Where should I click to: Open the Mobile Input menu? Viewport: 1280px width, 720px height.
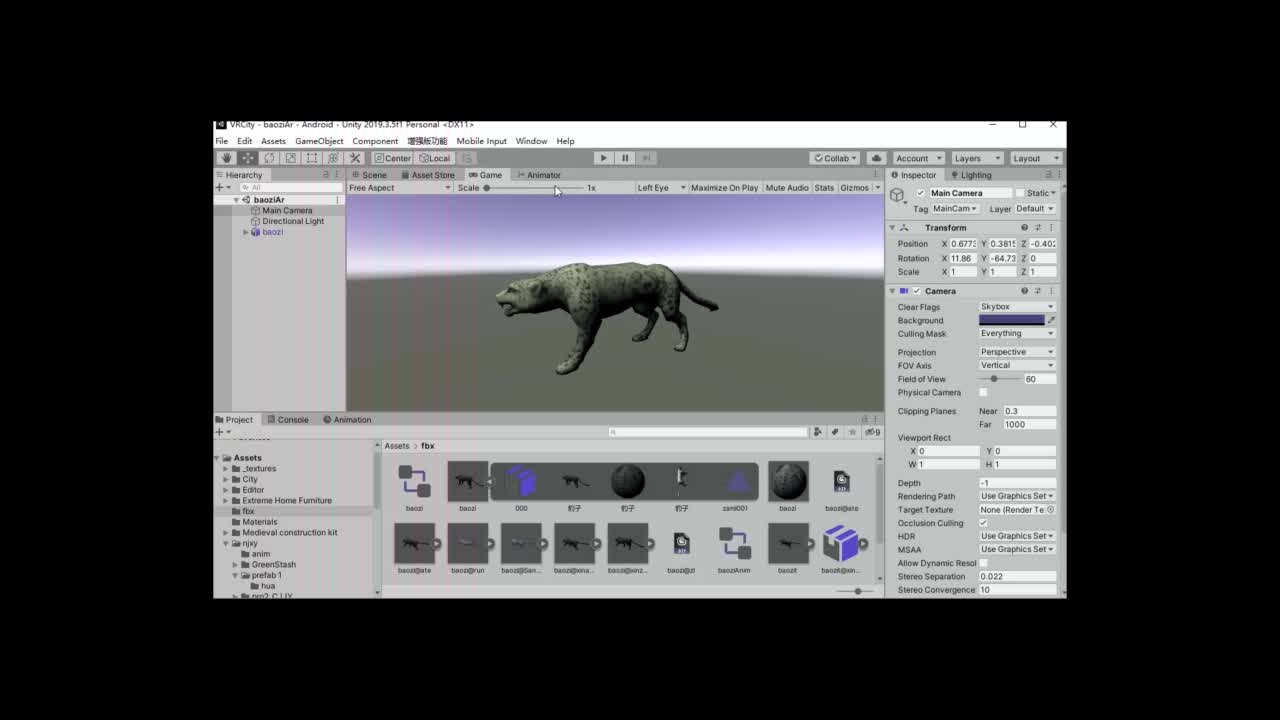tap(481, 141)
